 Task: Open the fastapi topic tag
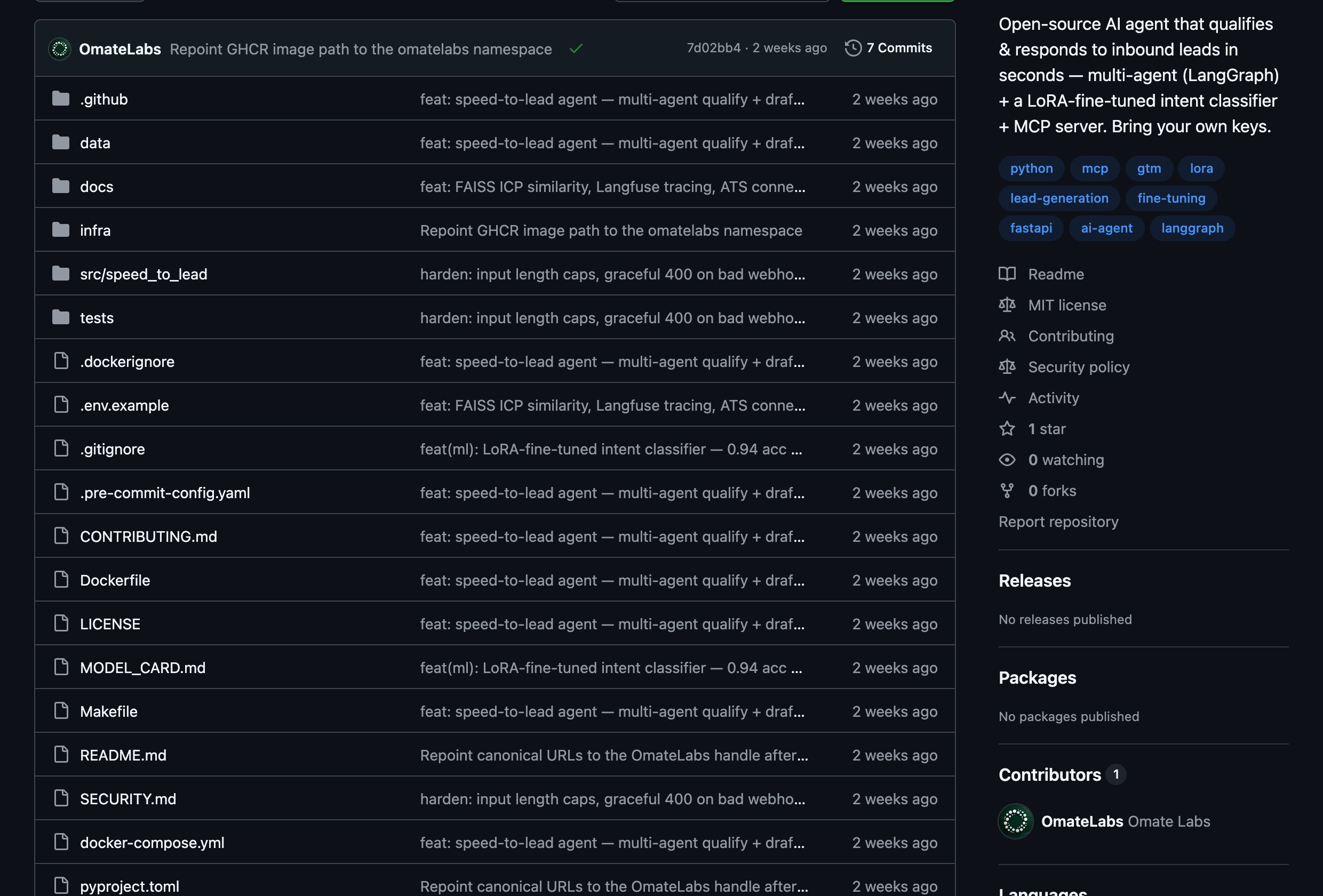click(1030, 228)
